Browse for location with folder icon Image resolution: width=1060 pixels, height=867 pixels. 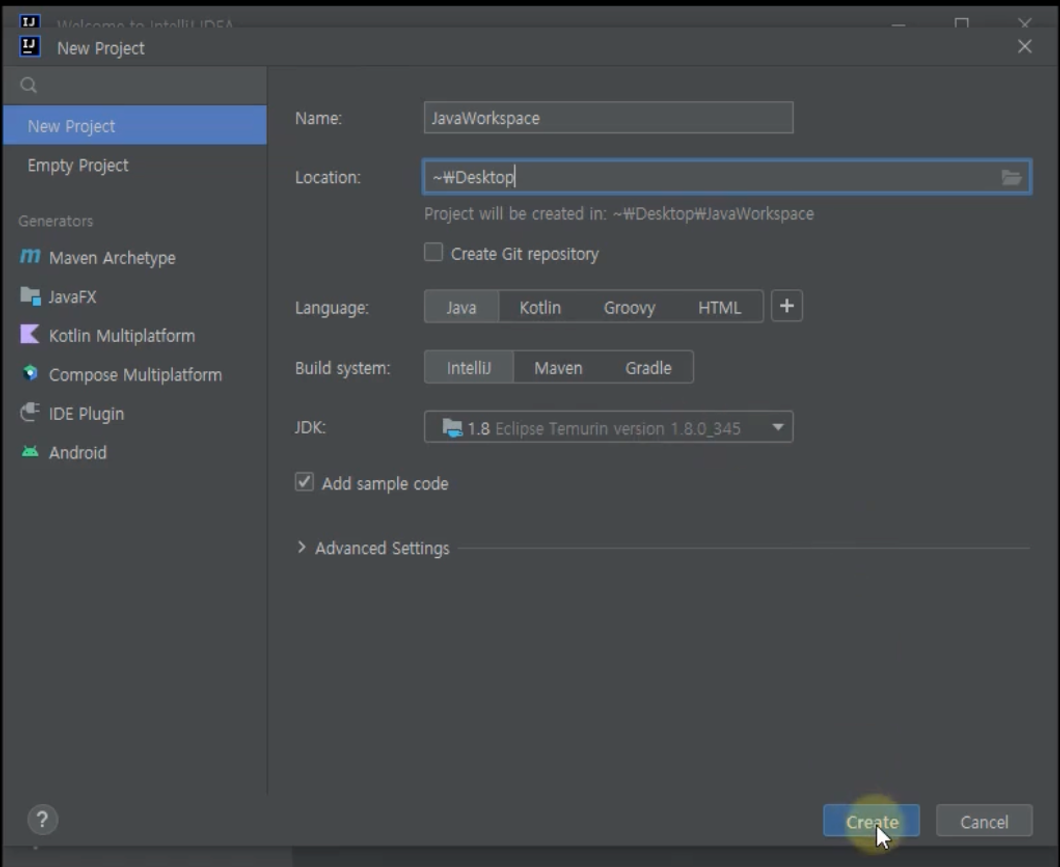[x=1011, y=177]
